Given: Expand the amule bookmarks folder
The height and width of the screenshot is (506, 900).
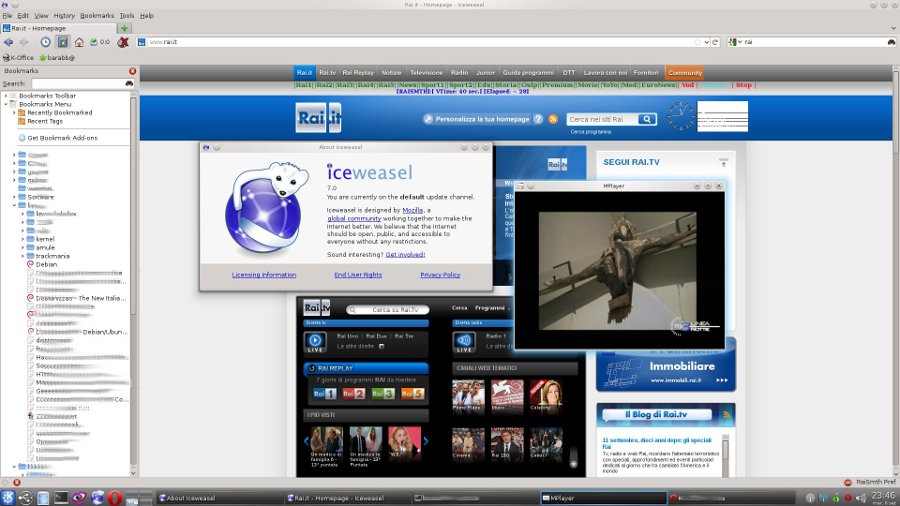Looking at the screenshot, I should 23,247.
